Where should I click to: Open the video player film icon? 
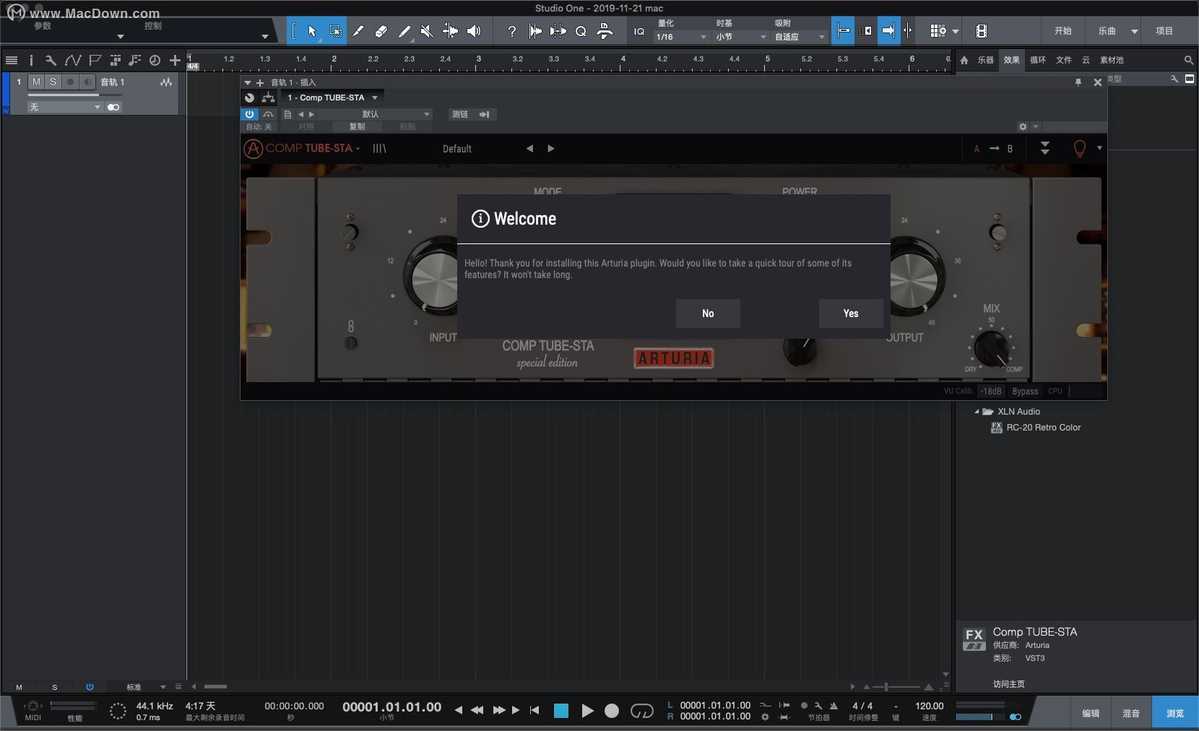click(981, 31)
